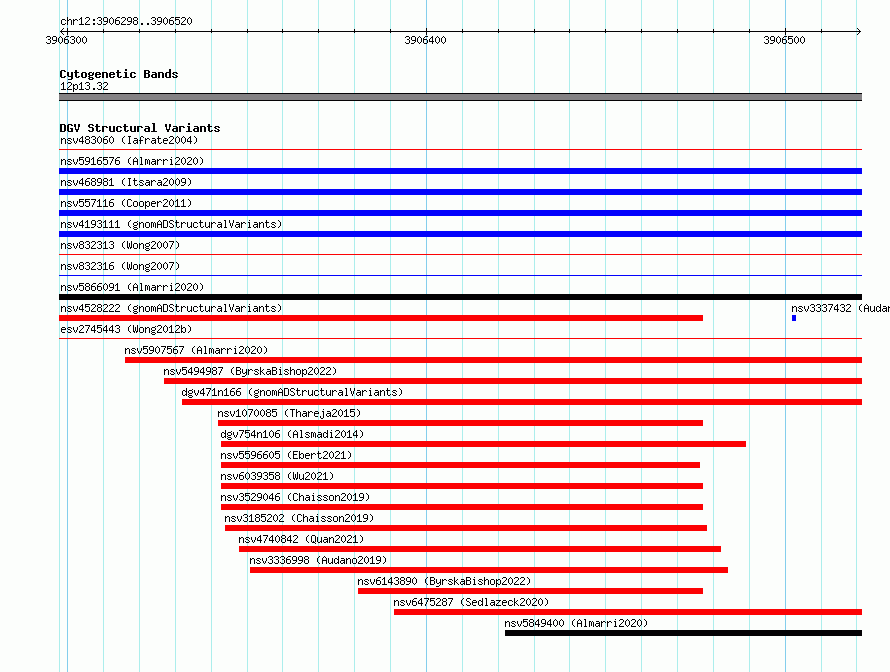
Task: Click the 3906400 ruler position label
Action: (x=425, y=40)
